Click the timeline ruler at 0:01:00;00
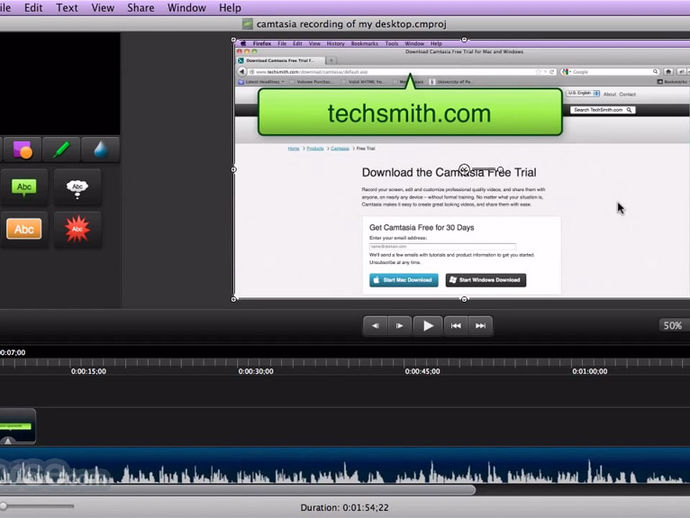Viewport: 690px width, 518px height. point(590,371)
